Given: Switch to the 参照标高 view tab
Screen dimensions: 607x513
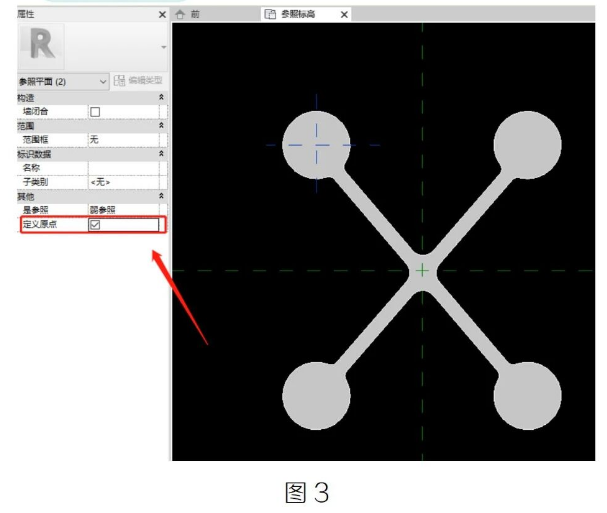Looking at the screenshot, I should click(298, 15).
